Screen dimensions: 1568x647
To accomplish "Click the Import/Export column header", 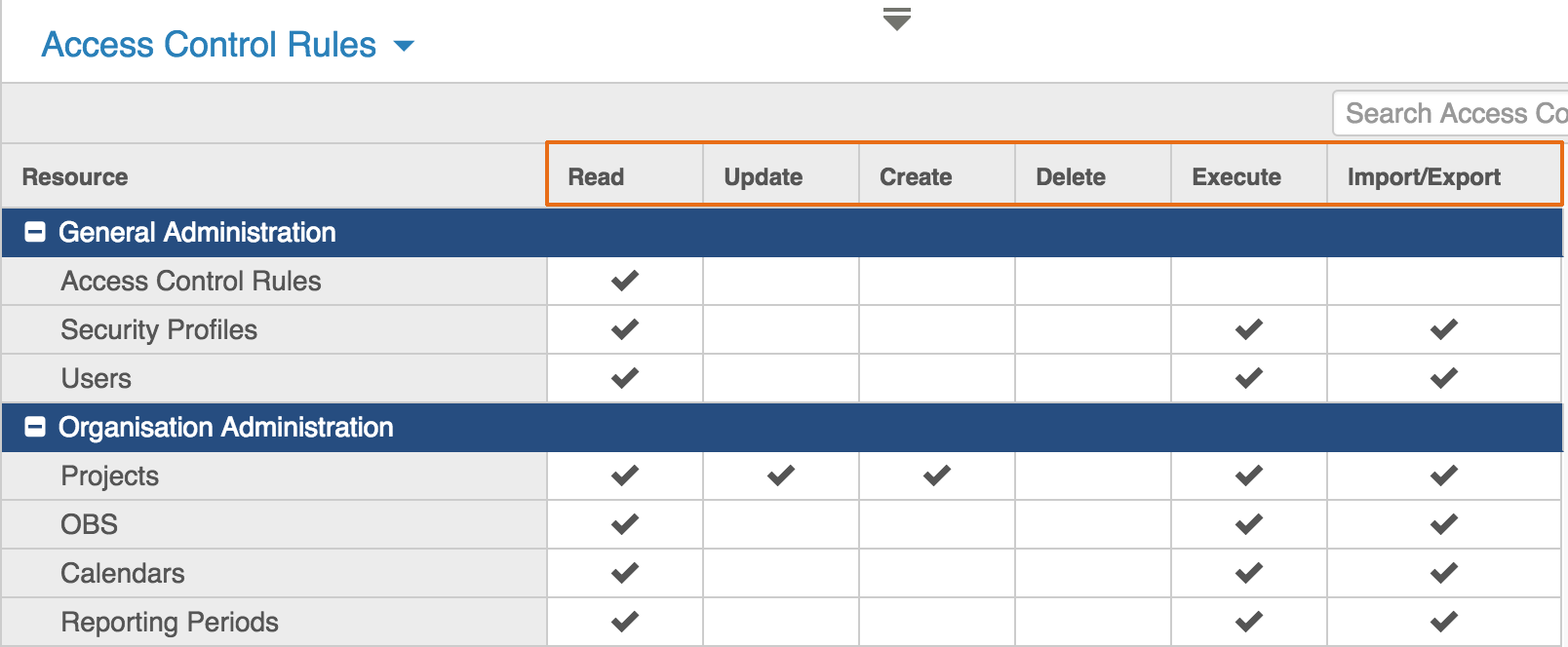I will pos(1423,176).
